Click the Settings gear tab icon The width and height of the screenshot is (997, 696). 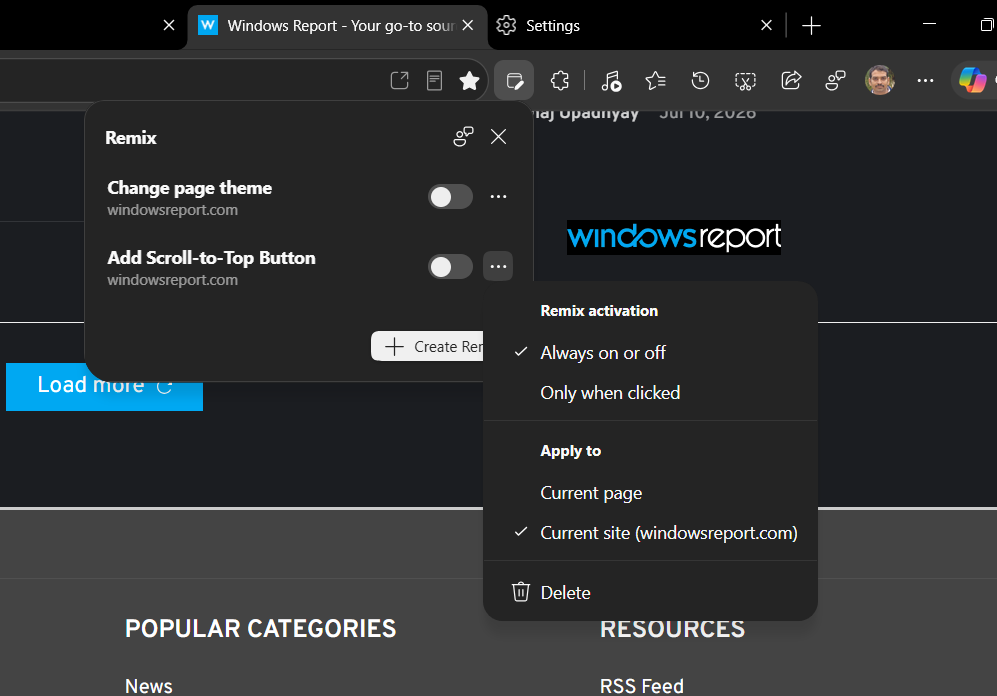(x=506, y=25)
